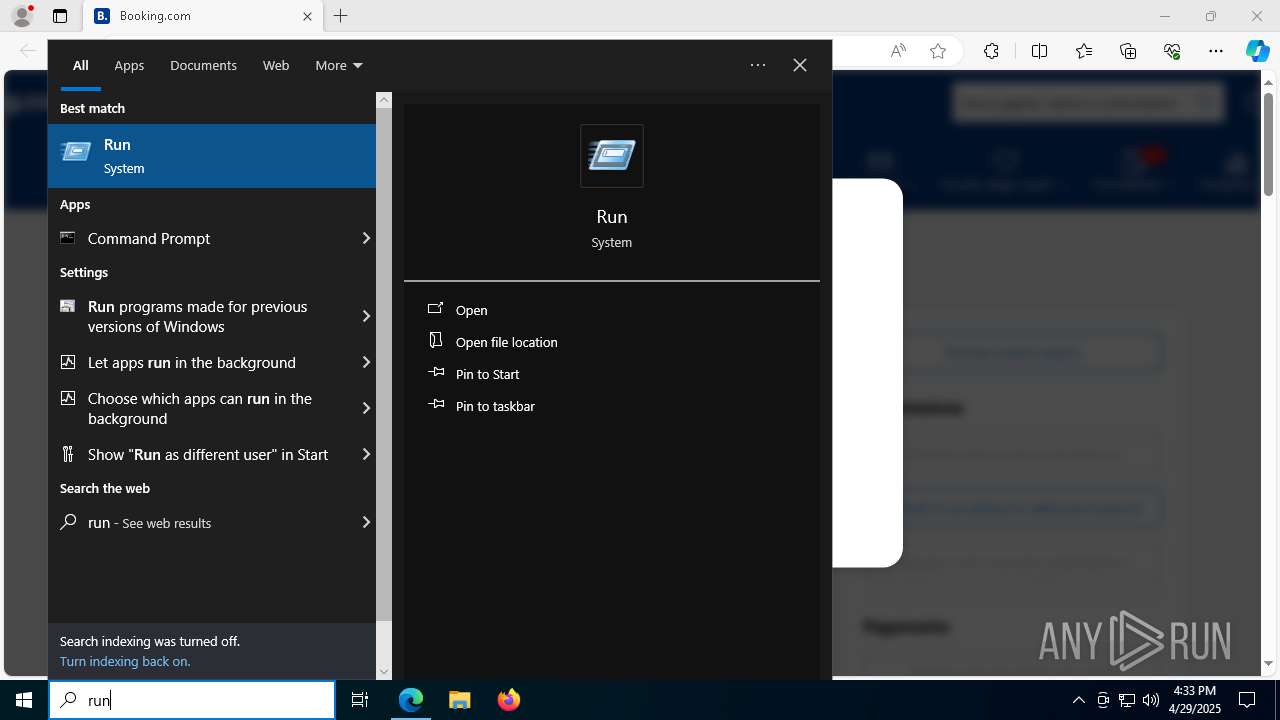Open Edge Browser essentials icon
This screenshot has width=1280, height=720.
[1172, 51]
